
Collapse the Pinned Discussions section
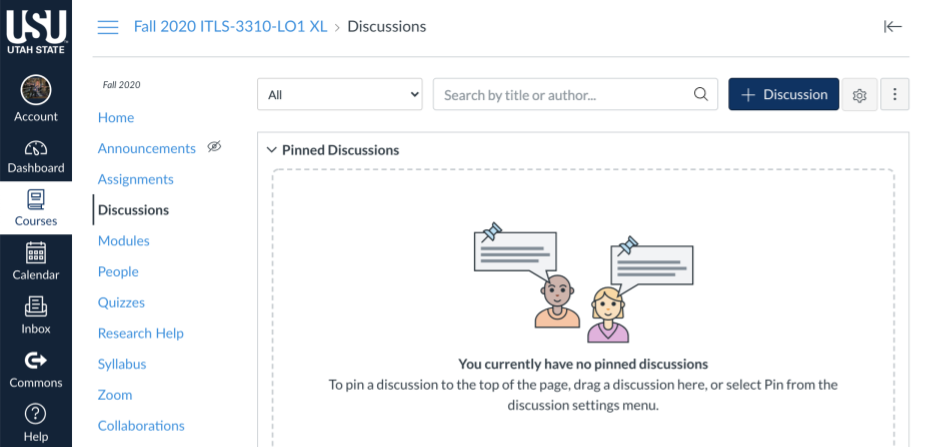click(272, 150)
